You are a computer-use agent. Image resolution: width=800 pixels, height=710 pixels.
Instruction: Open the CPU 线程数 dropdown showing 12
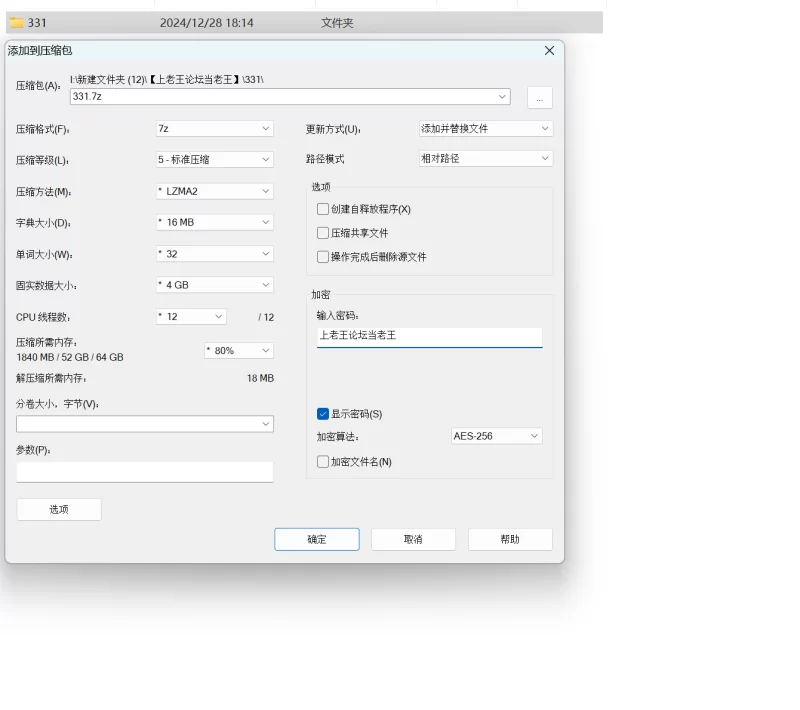point(191,317)
